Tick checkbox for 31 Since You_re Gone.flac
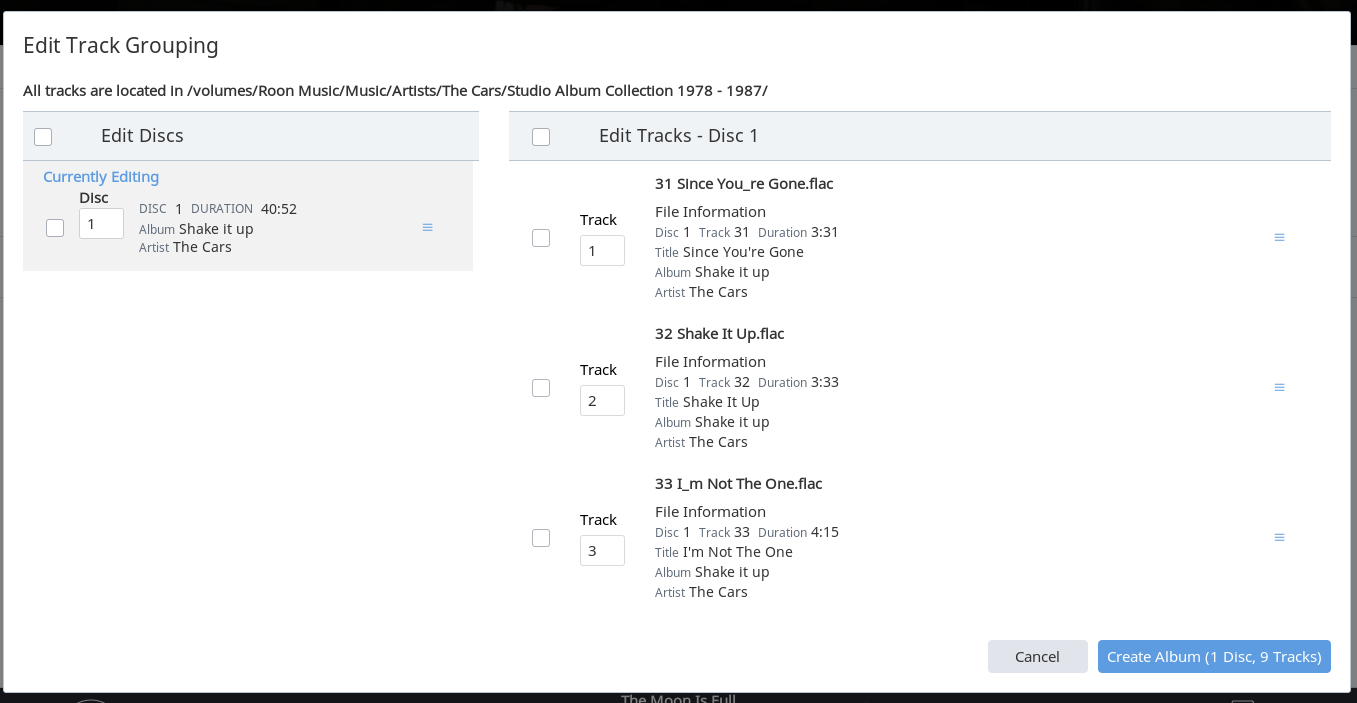1357x703 pixels. 541,238
